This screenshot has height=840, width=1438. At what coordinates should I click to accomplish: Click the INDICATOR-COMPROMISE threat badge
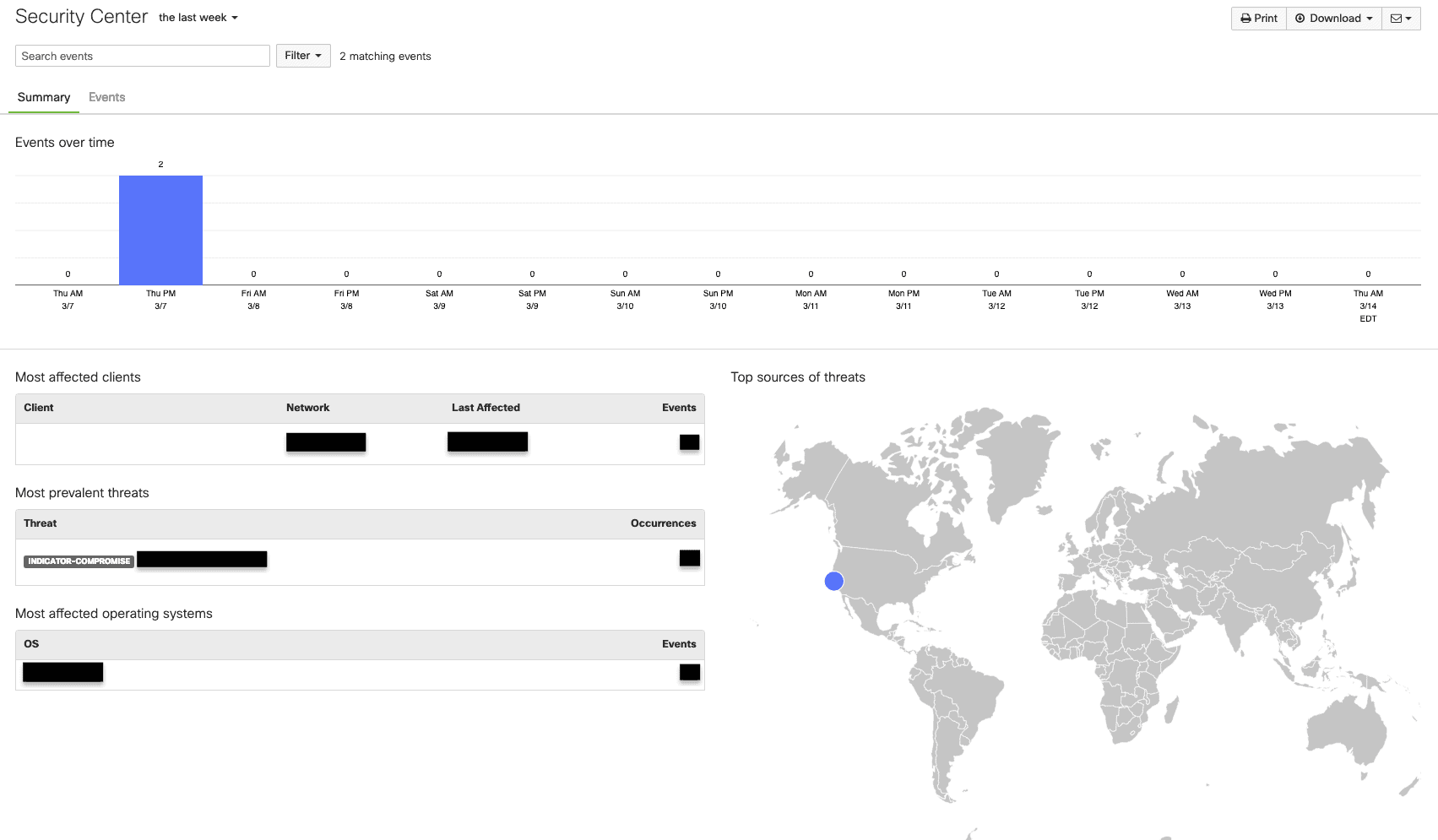tap(79, 560)
